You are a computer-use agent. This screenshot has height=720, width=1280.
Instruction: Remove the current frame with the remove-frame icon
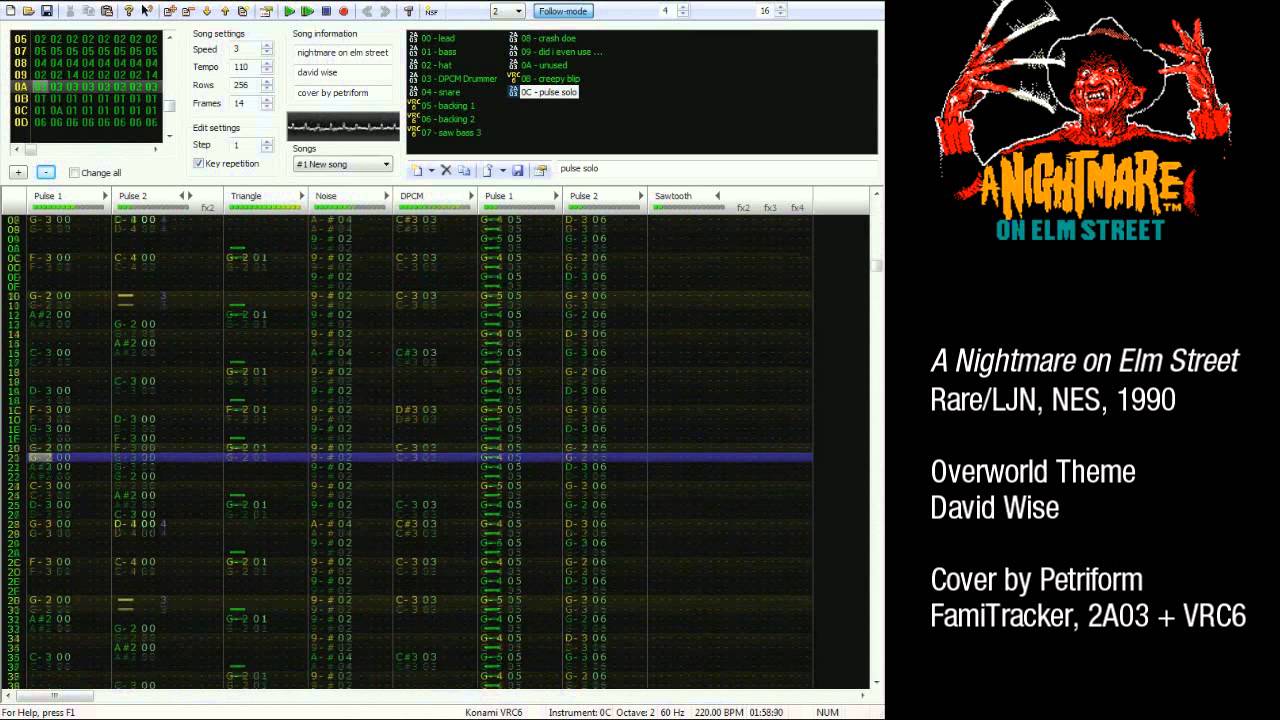tap(188, 11)
